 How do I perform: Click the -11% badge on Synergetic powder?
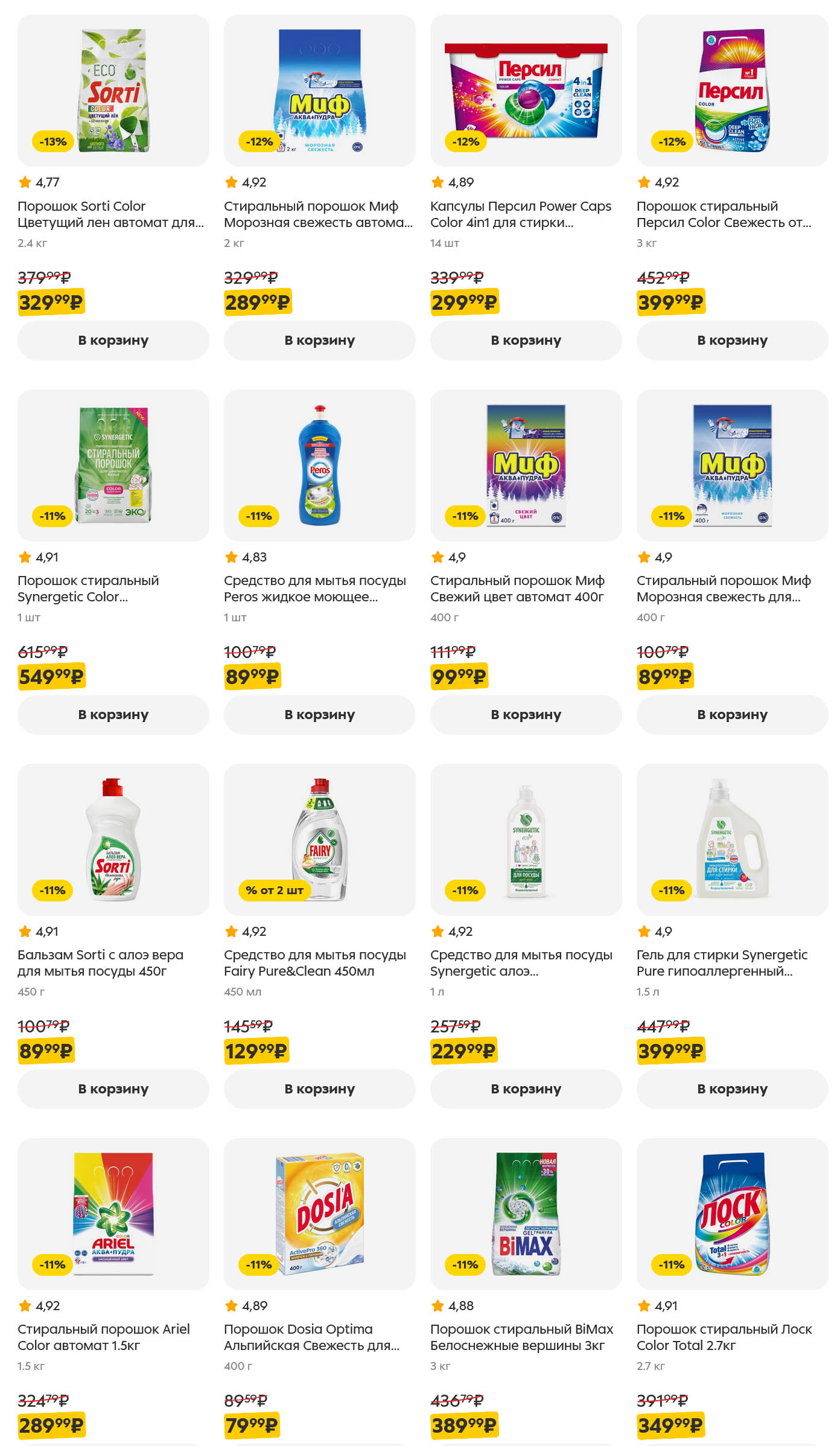coord(53,516)
